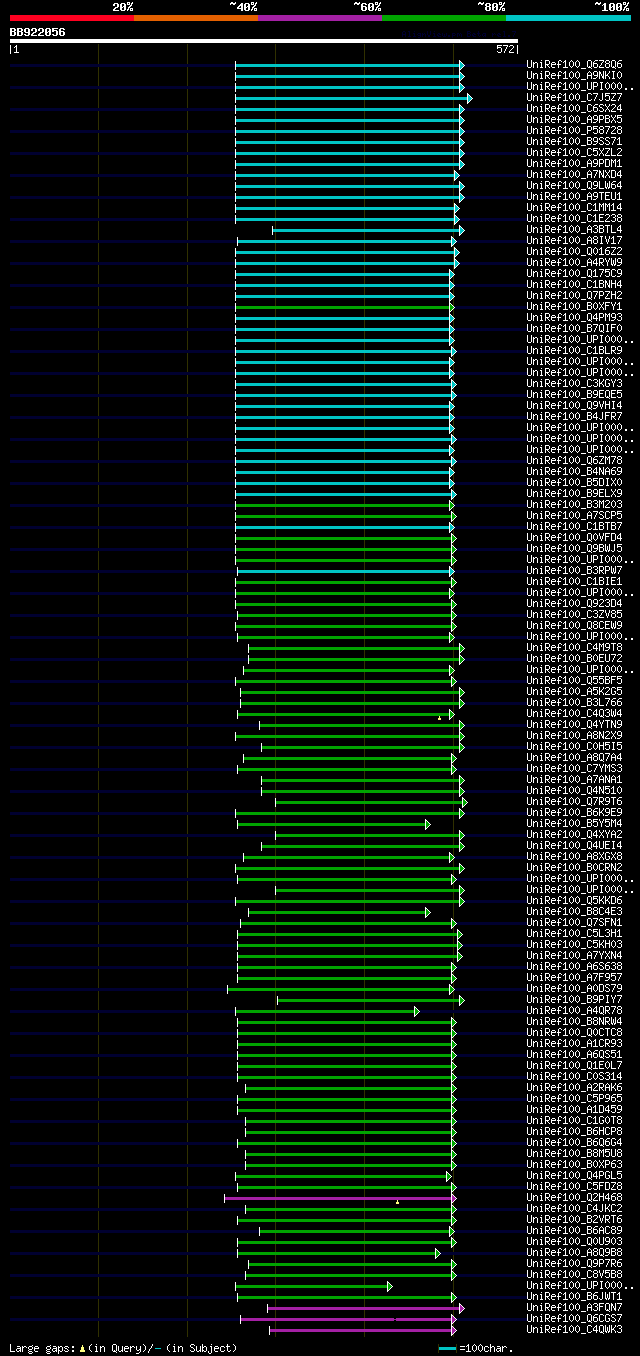Select label UniRef100_Q4UEI4
Screen dimensions: 640x1356
[x=574, y=846]
